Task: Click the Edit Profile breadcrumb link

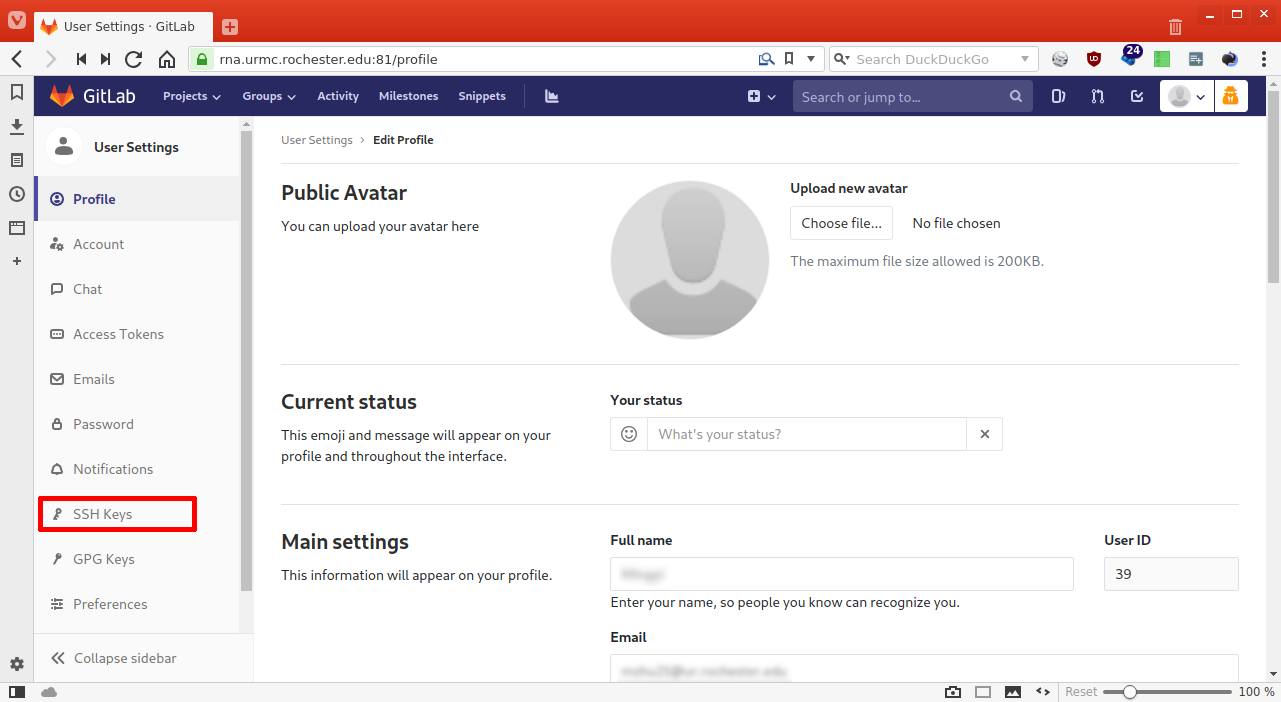Action: tap(403, 140)
